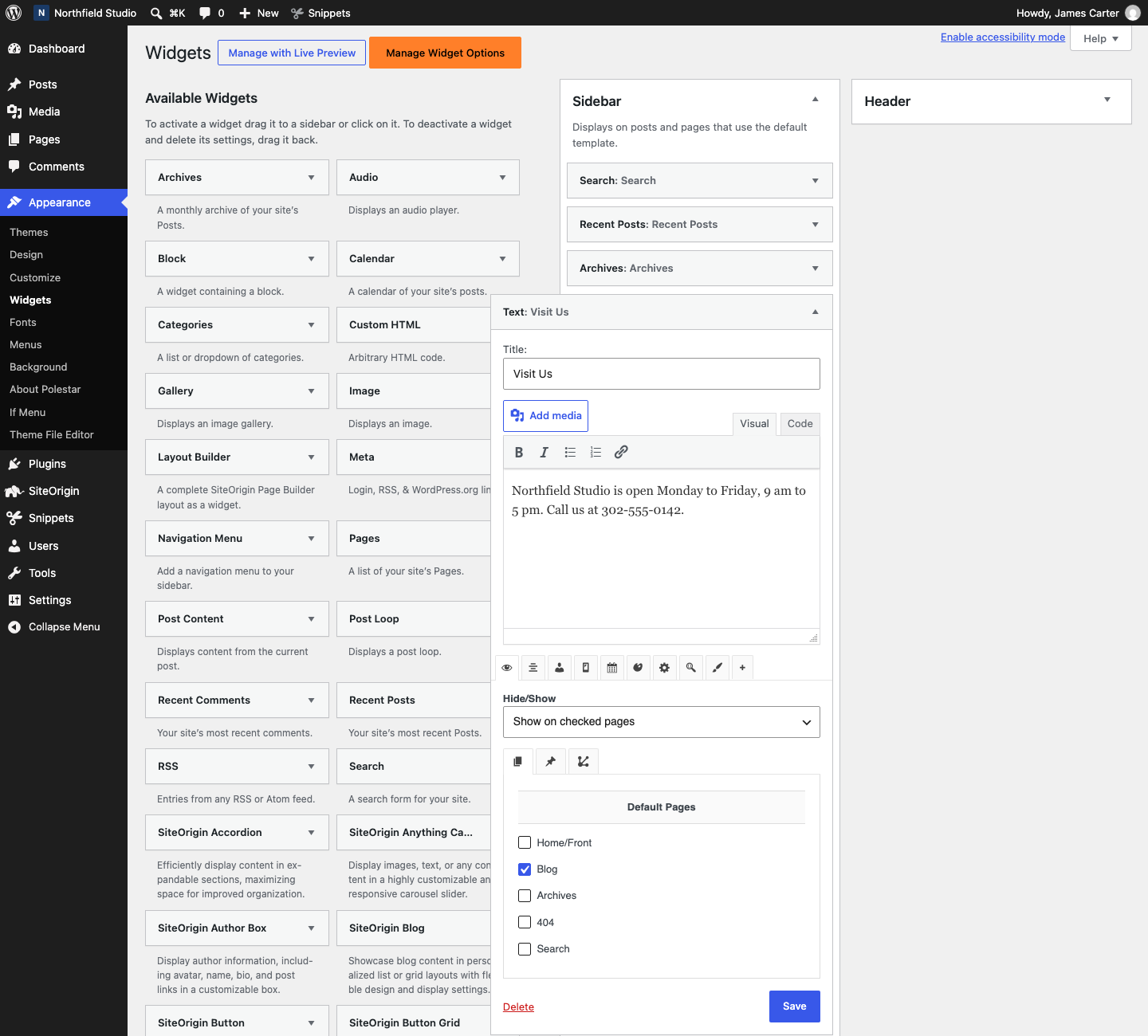Check the Home/Front page checkbox
Image resolution: width=1148 pixels, height=1036 pixels.
[x=525, y=842]
